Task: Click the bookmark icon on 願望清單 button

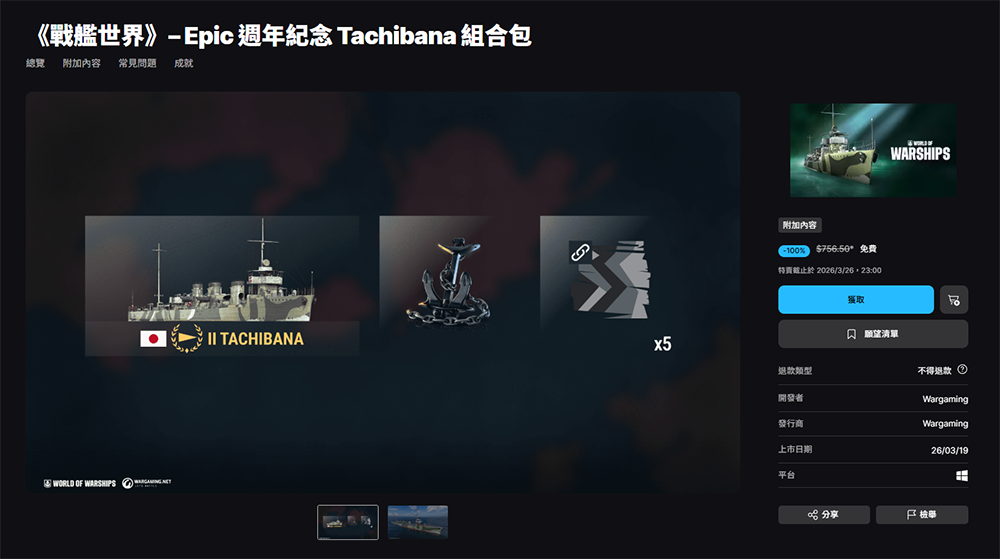Action: [x=851, y=334]
